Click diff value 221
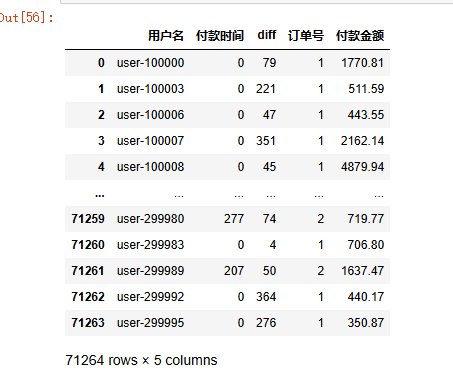The height and width of the screenshot is (375, 453). [x=266, y=89]
